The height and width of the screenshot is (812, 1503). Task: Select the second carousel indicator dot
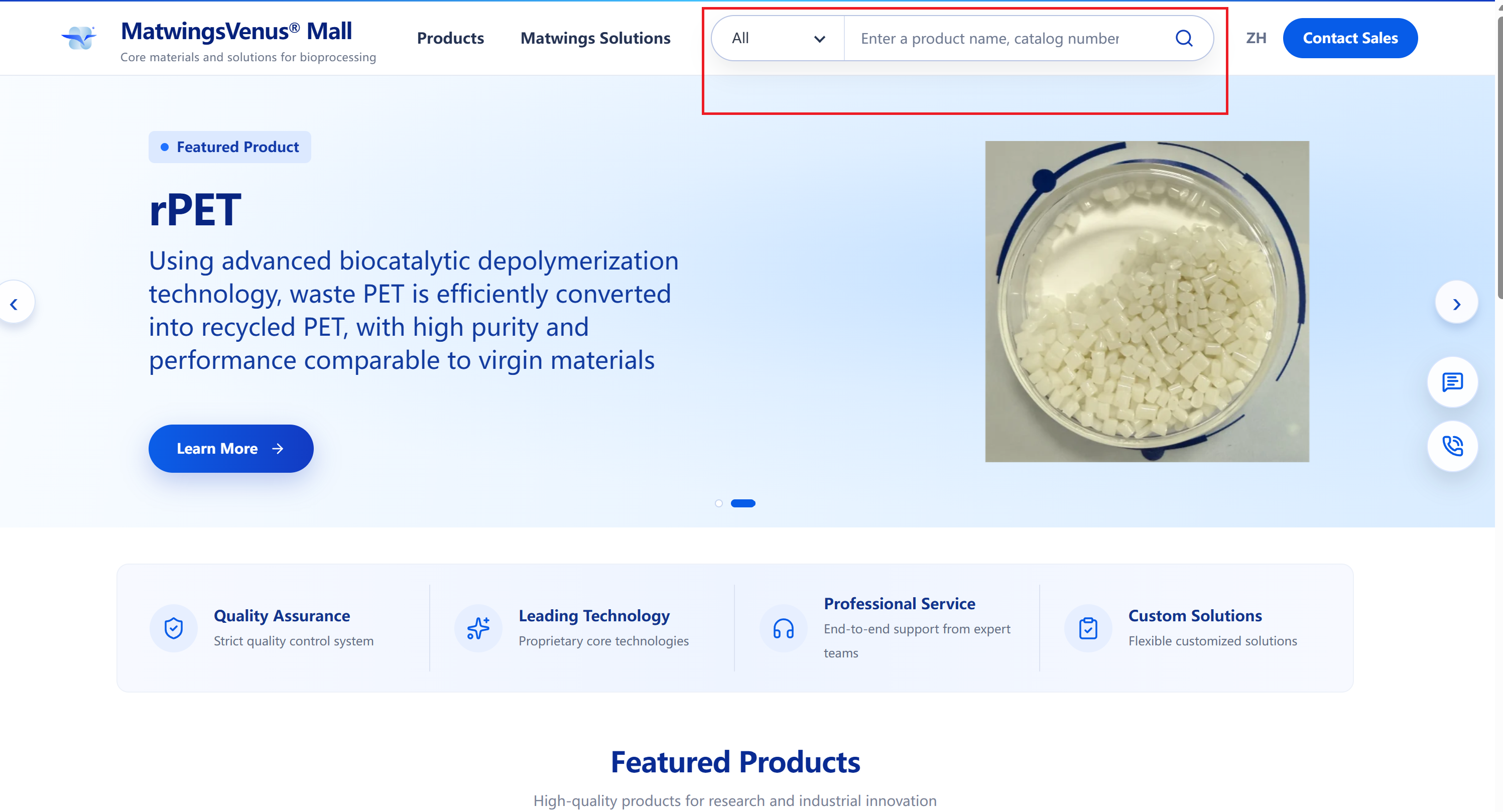pyautogui.click(x=743, y=503)
